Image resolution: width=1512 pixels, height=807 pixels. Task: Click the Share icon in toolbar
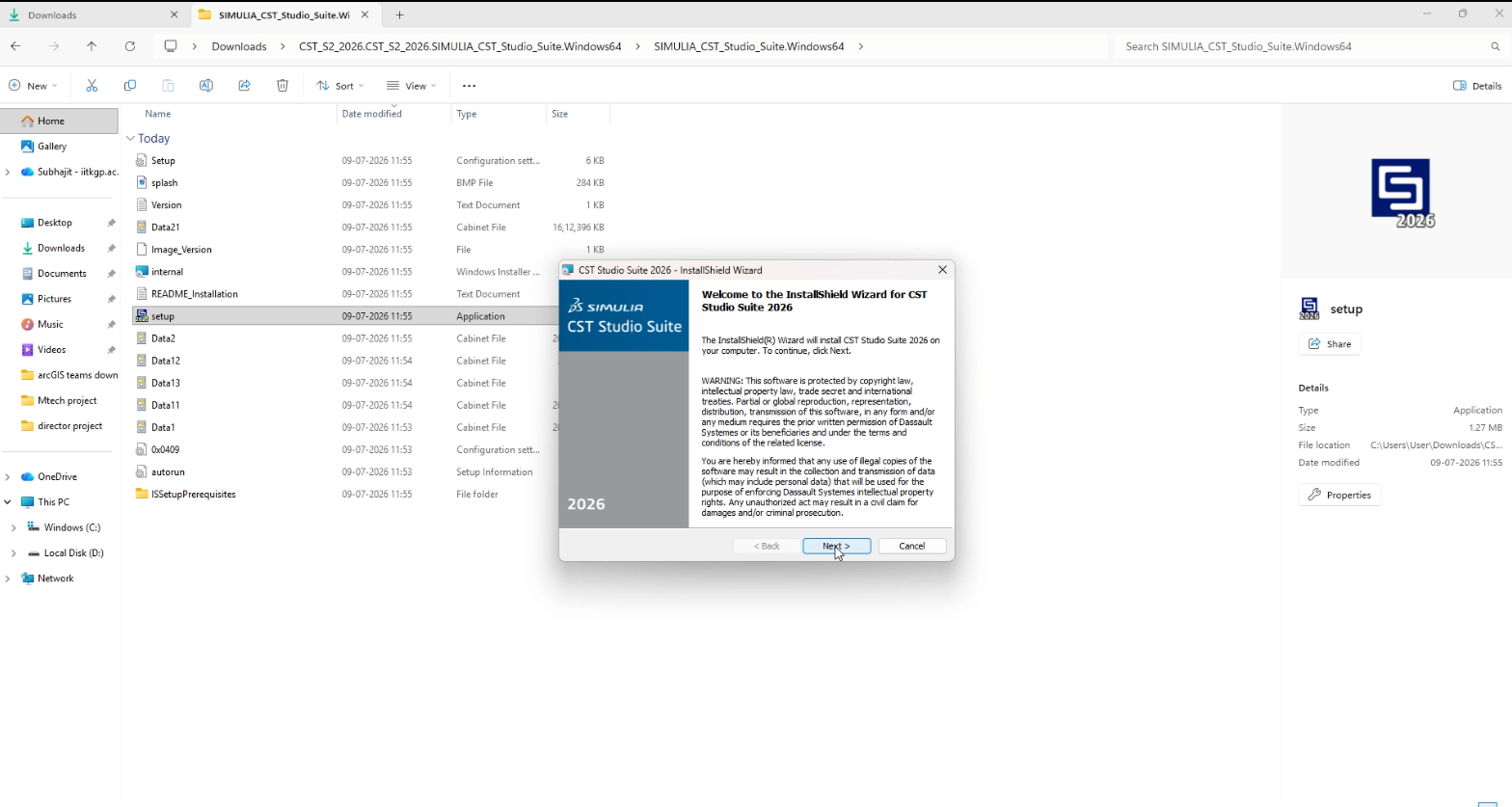pyautogui.click(x=244, y=86)
